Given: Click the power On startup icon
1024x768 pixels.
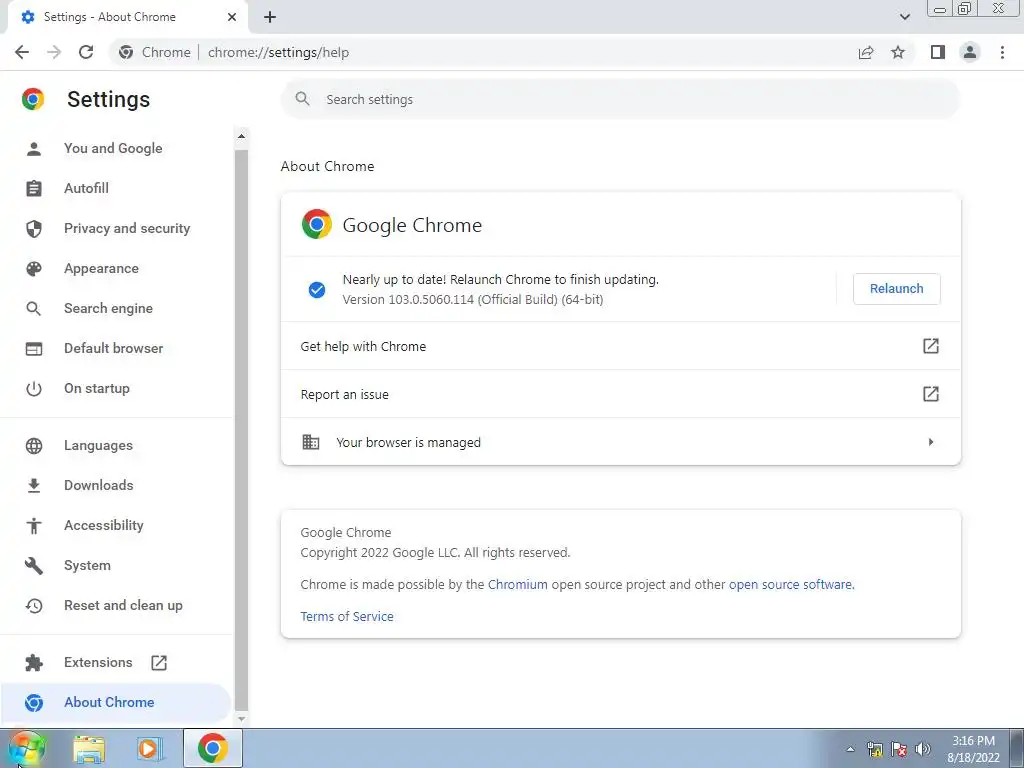Looking at the screenshot, I should click(x=33, y=389).
